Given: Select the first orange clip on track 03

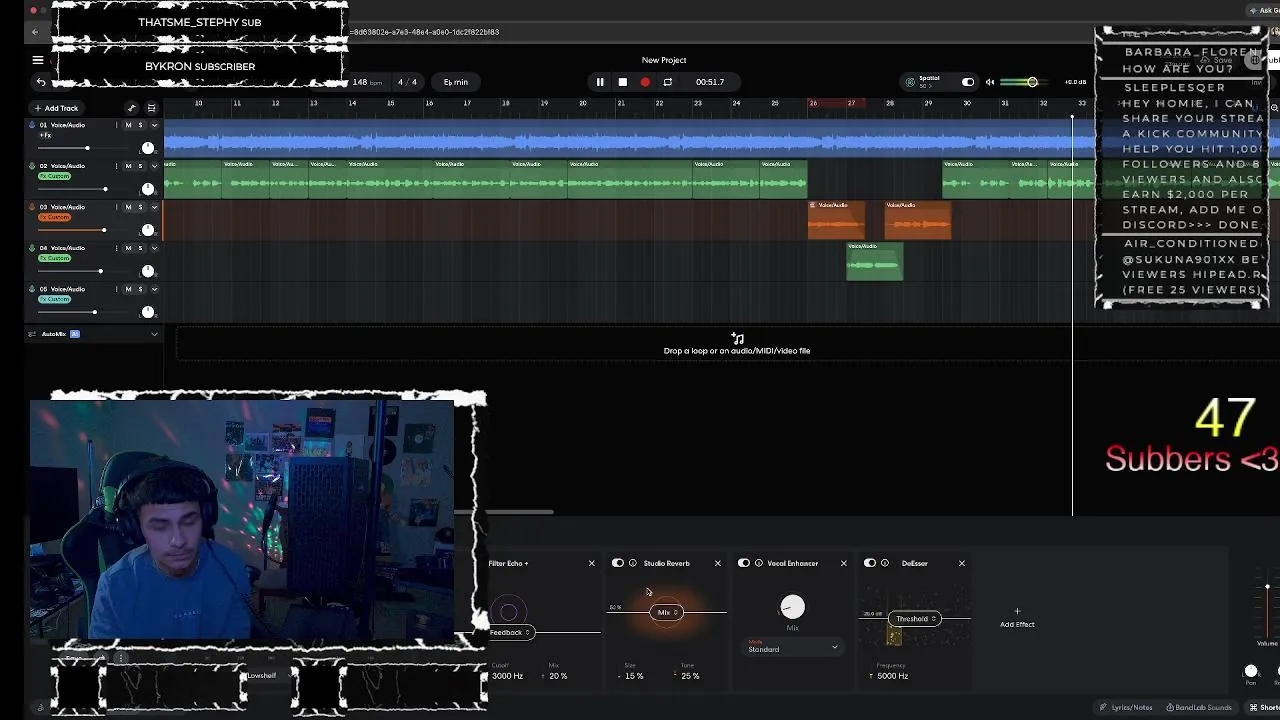Looking at the screenshot, I should 836,220.
